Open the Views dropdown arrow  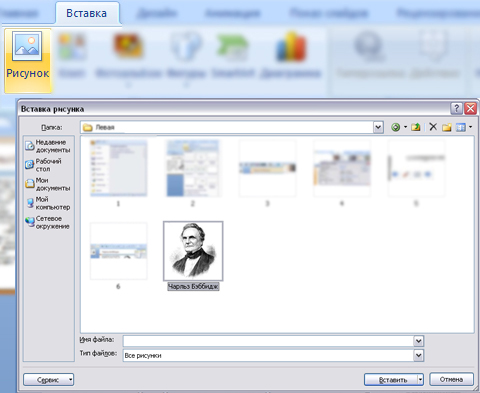[470, 127]
